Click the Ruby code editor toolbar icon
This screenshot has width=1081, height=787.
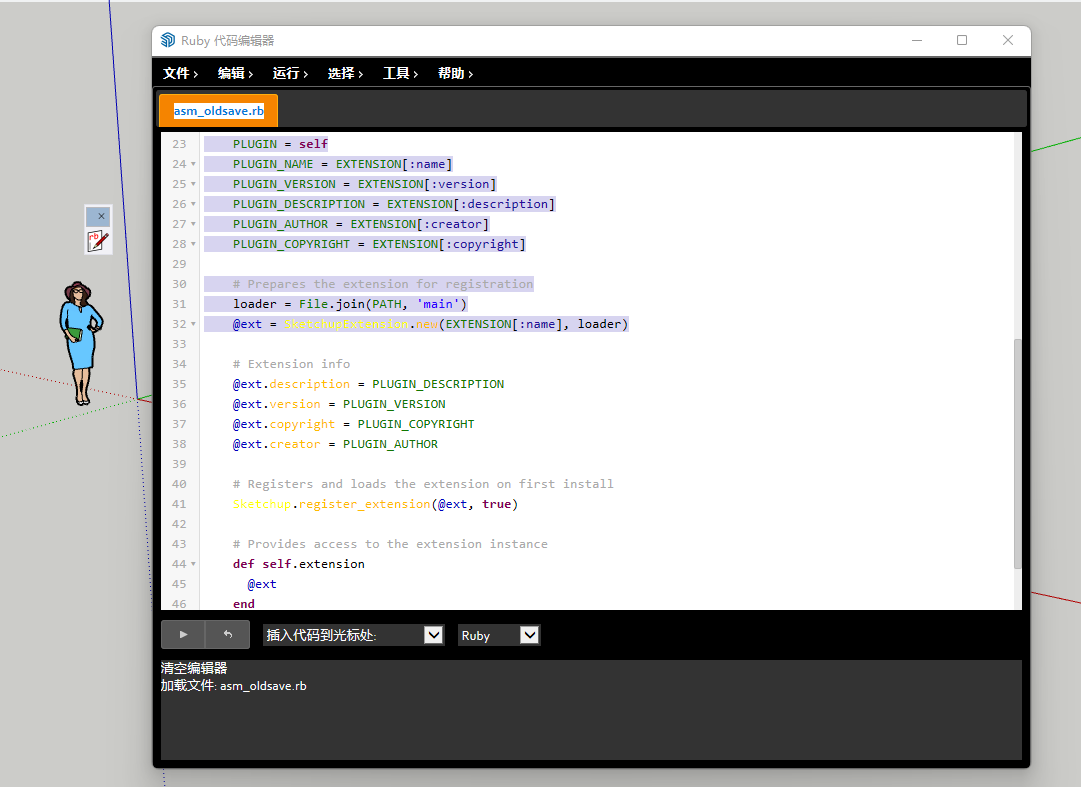click(x=98, y=240)
